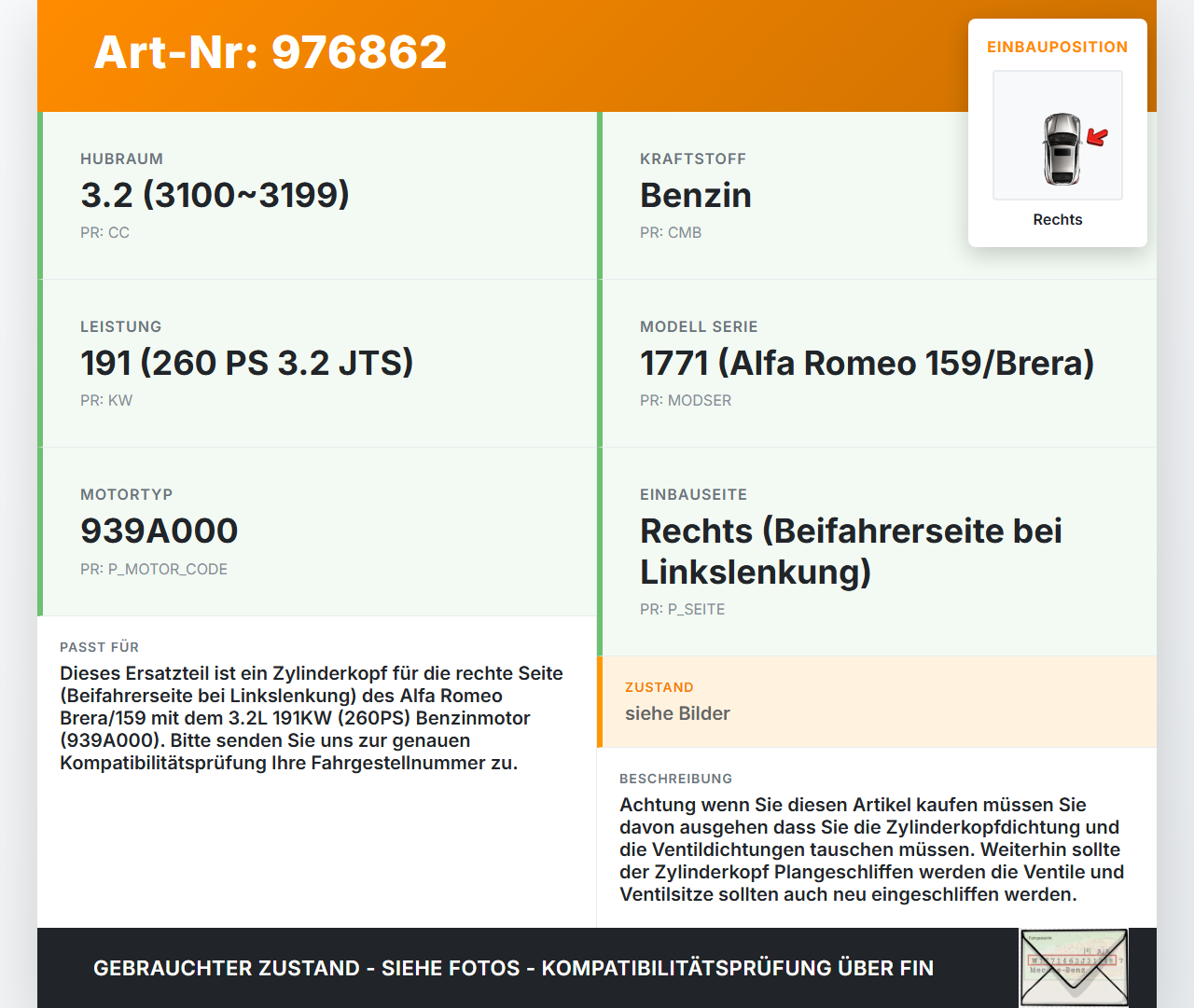The height and width of the screenshot is (1008, 1194).
Task: Click the KRAFTSTOFF field label
Action: point(693,159)
